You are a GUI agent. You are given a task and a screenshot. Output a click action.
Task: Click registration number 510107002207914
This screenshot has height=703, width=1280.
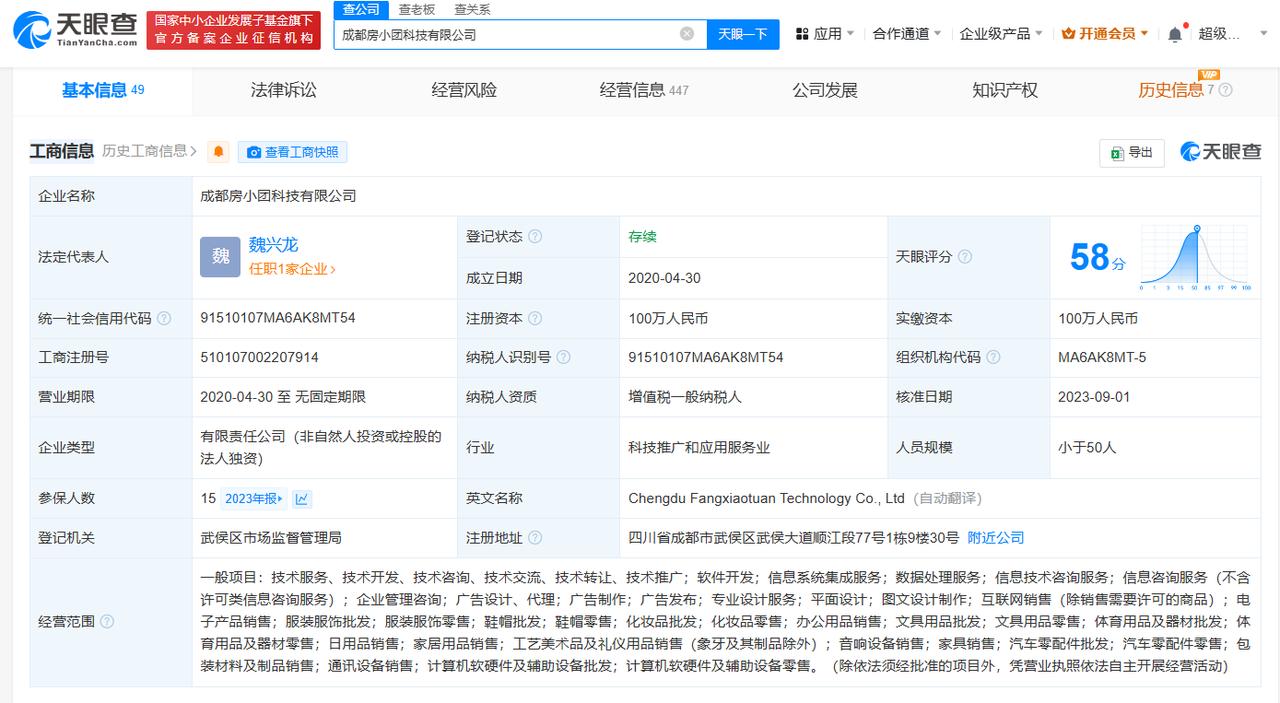260,357
